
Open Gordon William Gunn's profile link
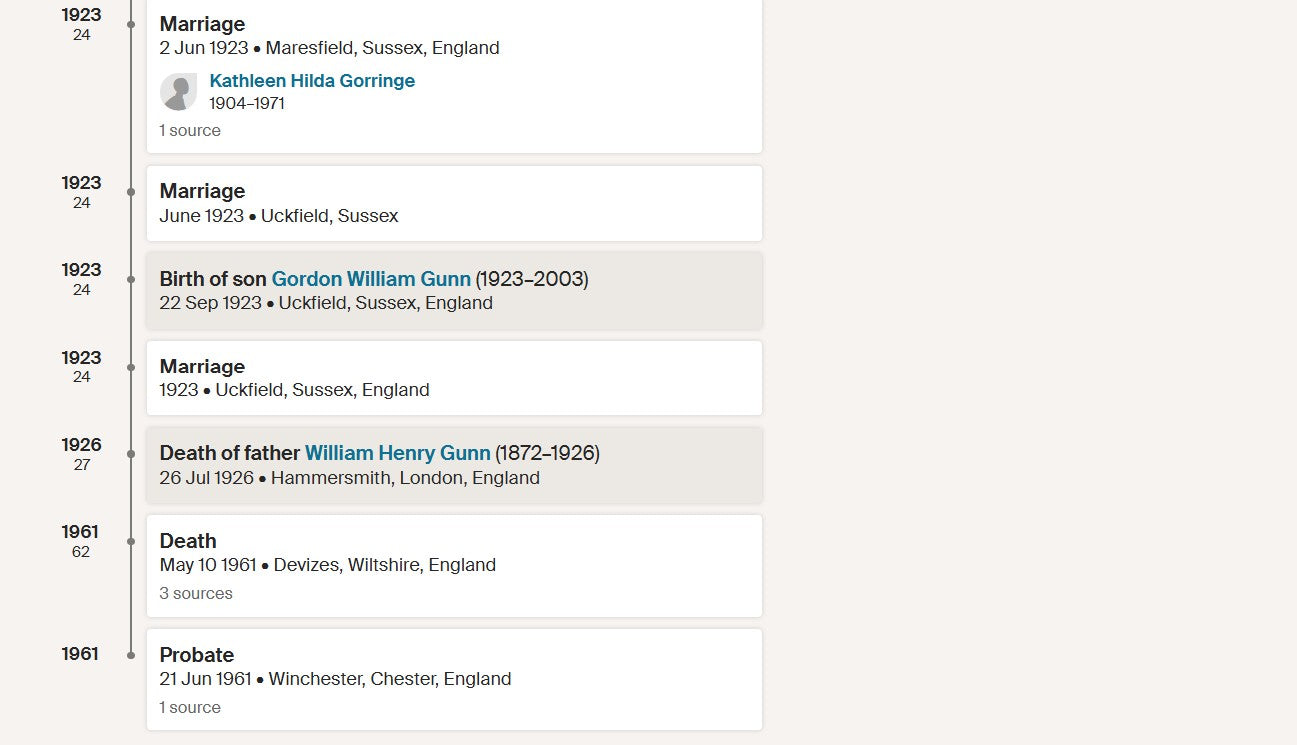pyautogui.click(x=371, y=279)
